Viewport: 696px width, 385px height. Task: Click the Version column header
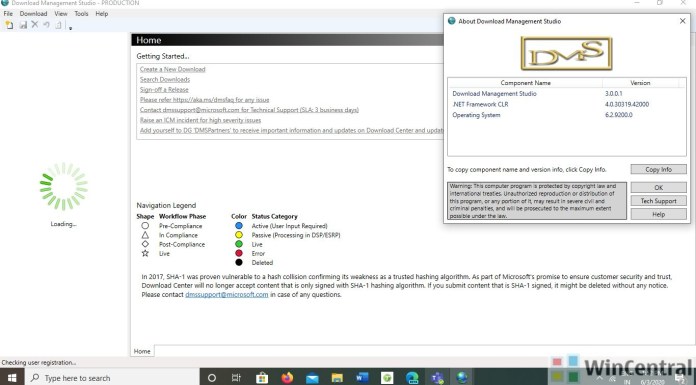640,83
